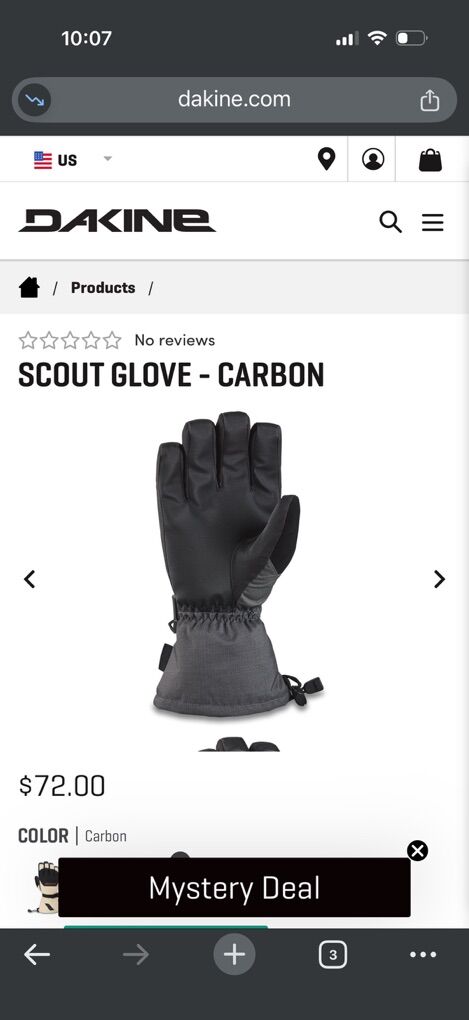
Task: Select the tan glove color swatch
Action: click(x=44, y=887)
